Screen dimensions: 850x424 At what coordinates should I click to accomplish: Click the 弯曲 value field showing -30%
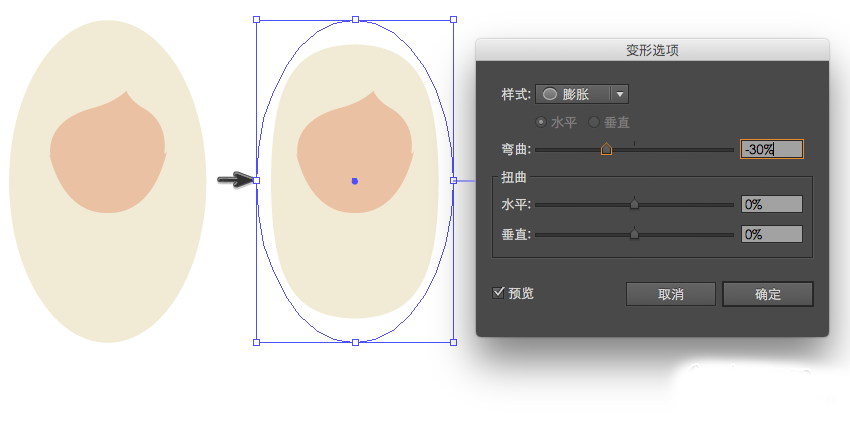(x=771, y=149)
